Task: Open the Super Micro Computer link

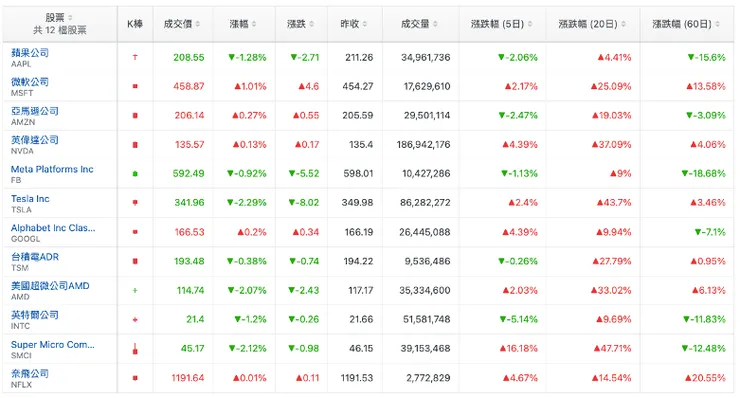Action: (x=52, y=345)
